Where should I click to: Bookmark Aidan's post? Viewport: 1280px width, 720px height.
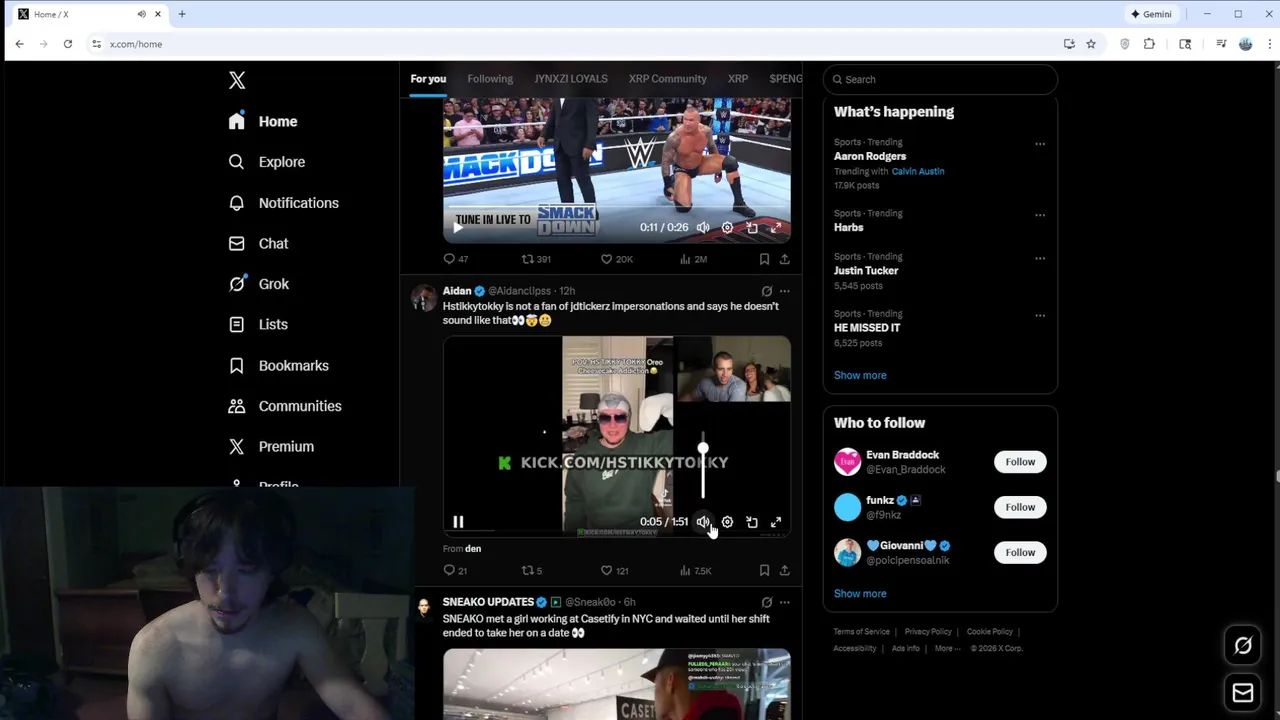pyautogui.click(x=764, y=571)
